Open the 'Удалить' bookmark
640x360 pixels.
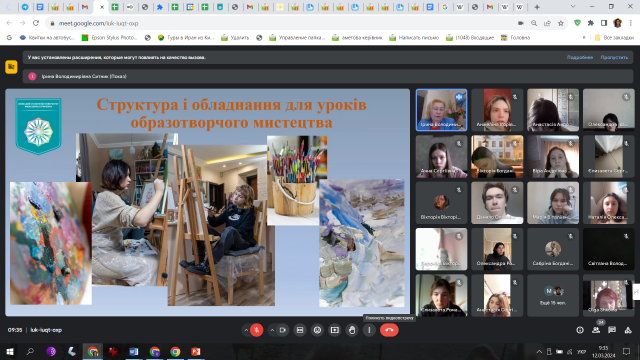click(x=235, y=38)
